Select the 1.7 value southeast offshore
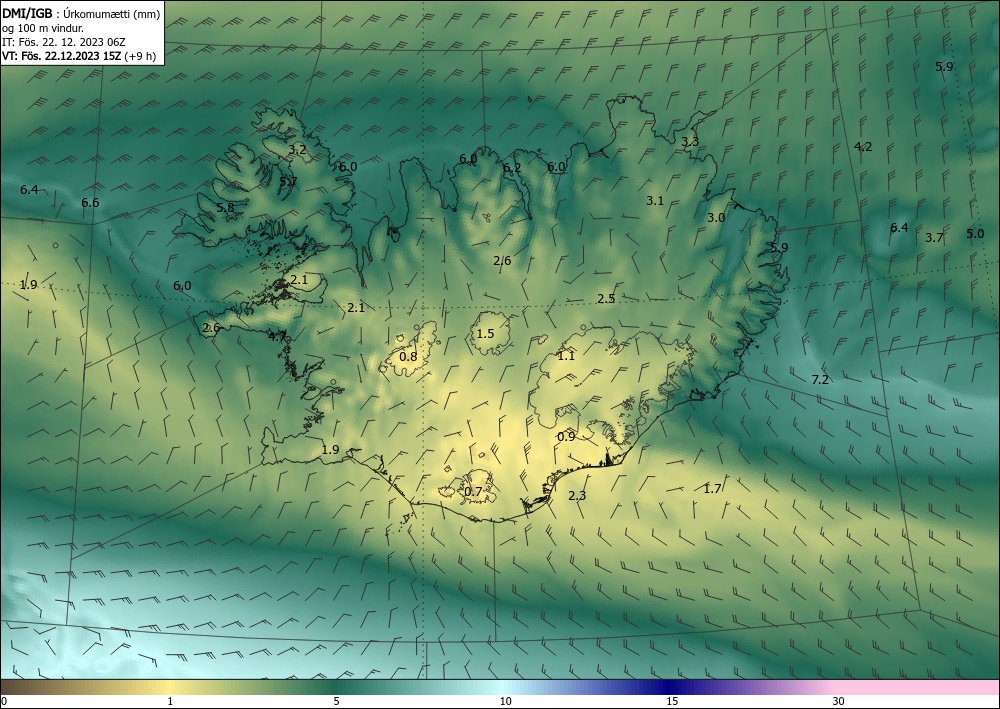The width and height of the screenshot is (1000, 709). pyautogui.click(x=712, y=489)
